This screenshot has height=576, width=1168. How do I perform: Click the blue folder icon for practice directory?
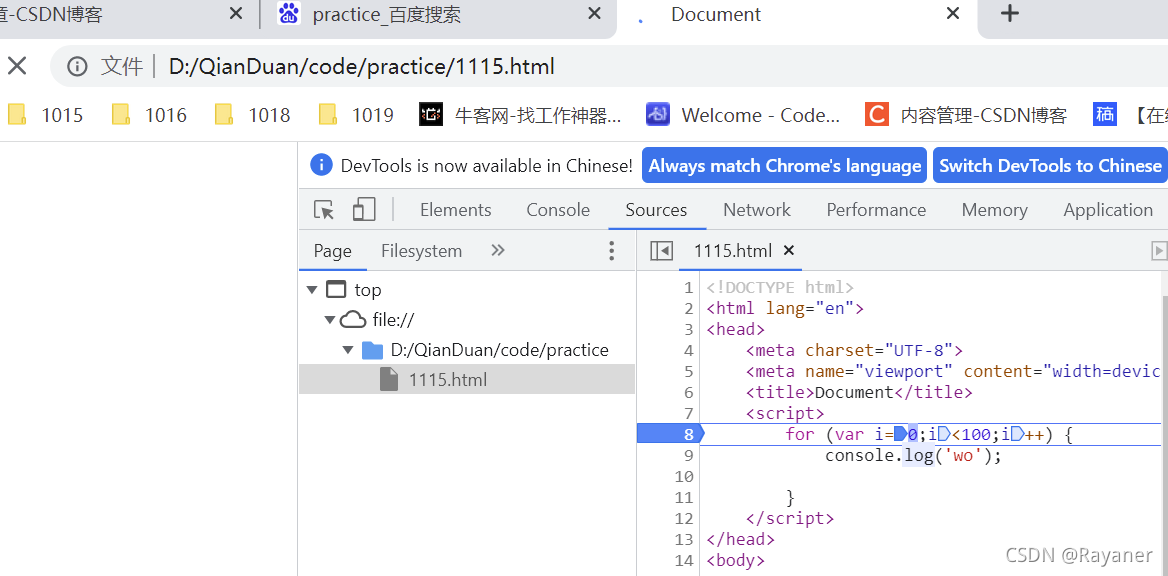tap(372, 350)
